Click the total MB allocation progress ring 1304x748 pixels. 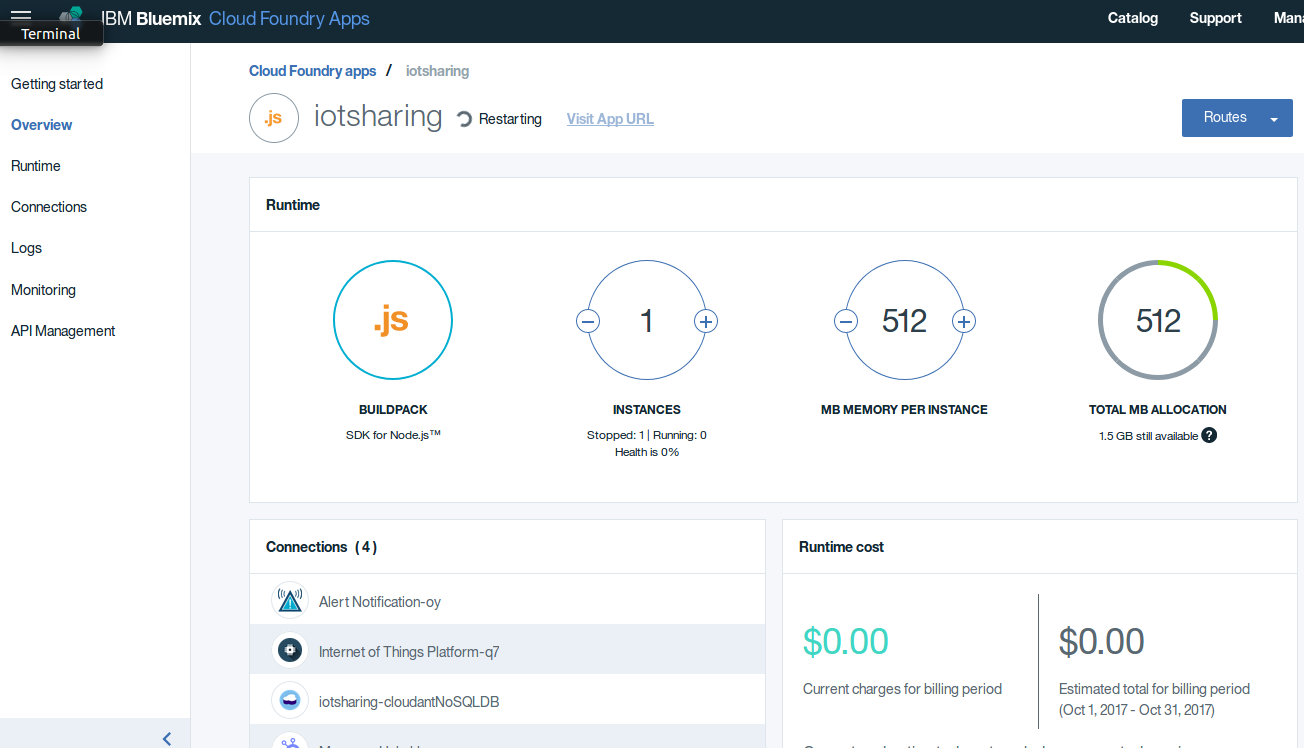pyautogui.click(x=1157, y=320)
